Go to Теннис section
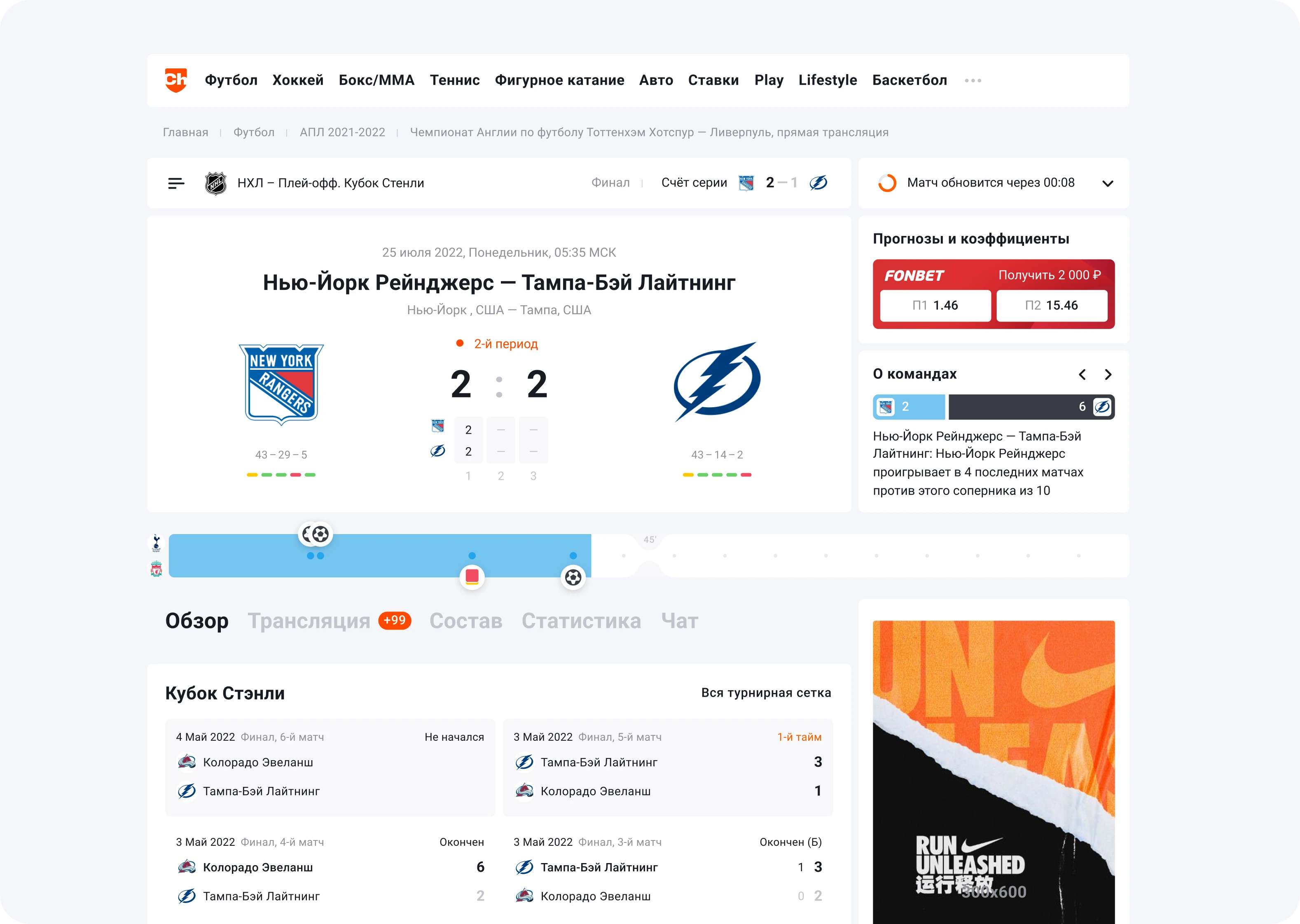Screen dimensions: 1300x924 point(455,80)
